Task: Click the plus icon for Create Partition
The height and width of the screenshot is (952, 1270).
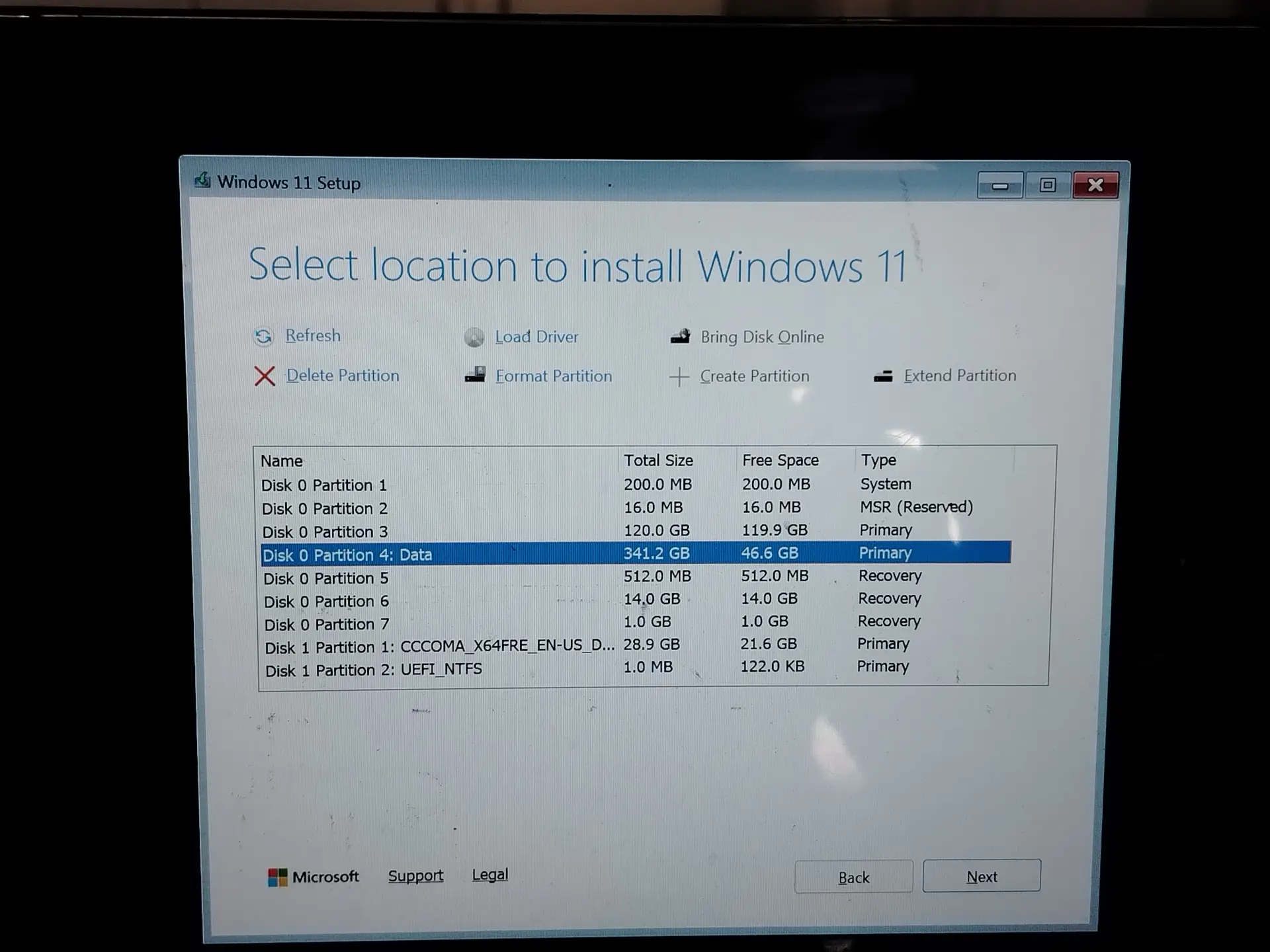Action: 679,377
